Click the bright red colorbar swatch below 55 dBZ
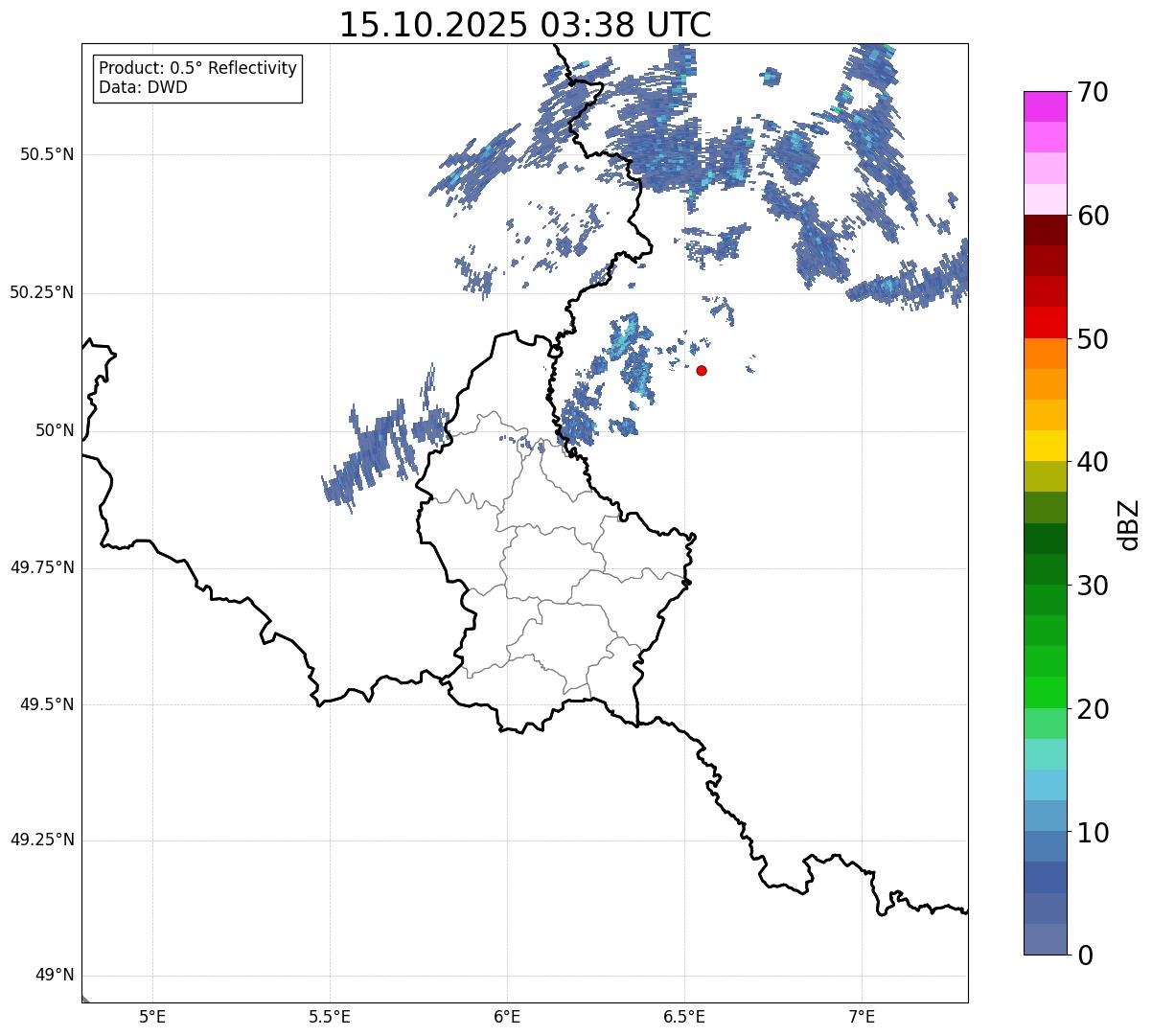 (x=1045, y=322)
